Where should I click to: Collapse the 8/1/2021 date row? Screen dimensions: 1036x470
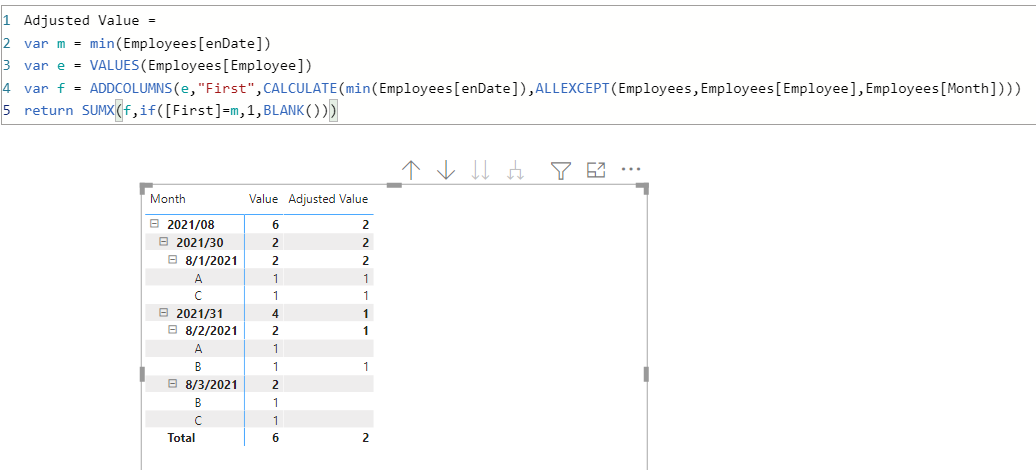coord(173,260)
